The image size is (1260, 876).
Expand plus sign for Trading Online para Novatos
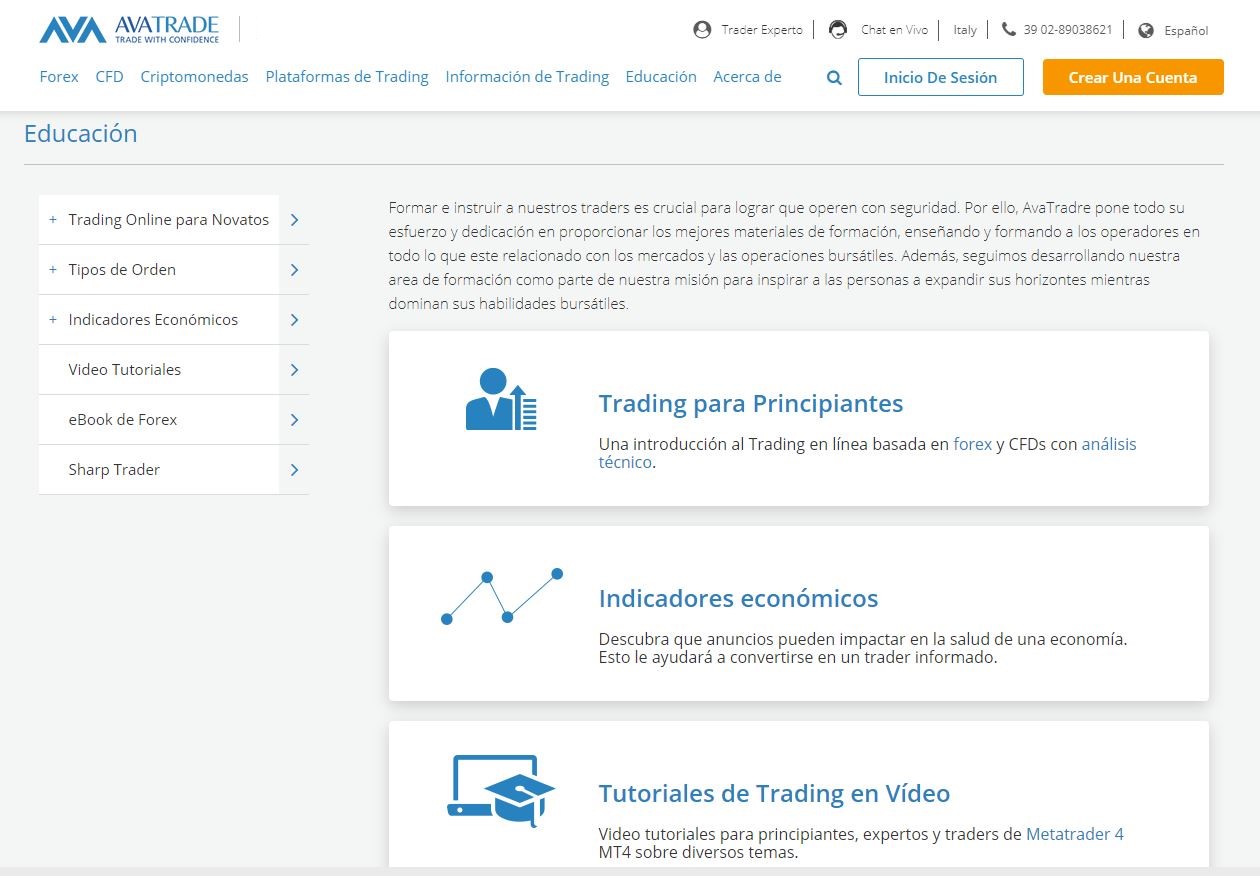53,220
